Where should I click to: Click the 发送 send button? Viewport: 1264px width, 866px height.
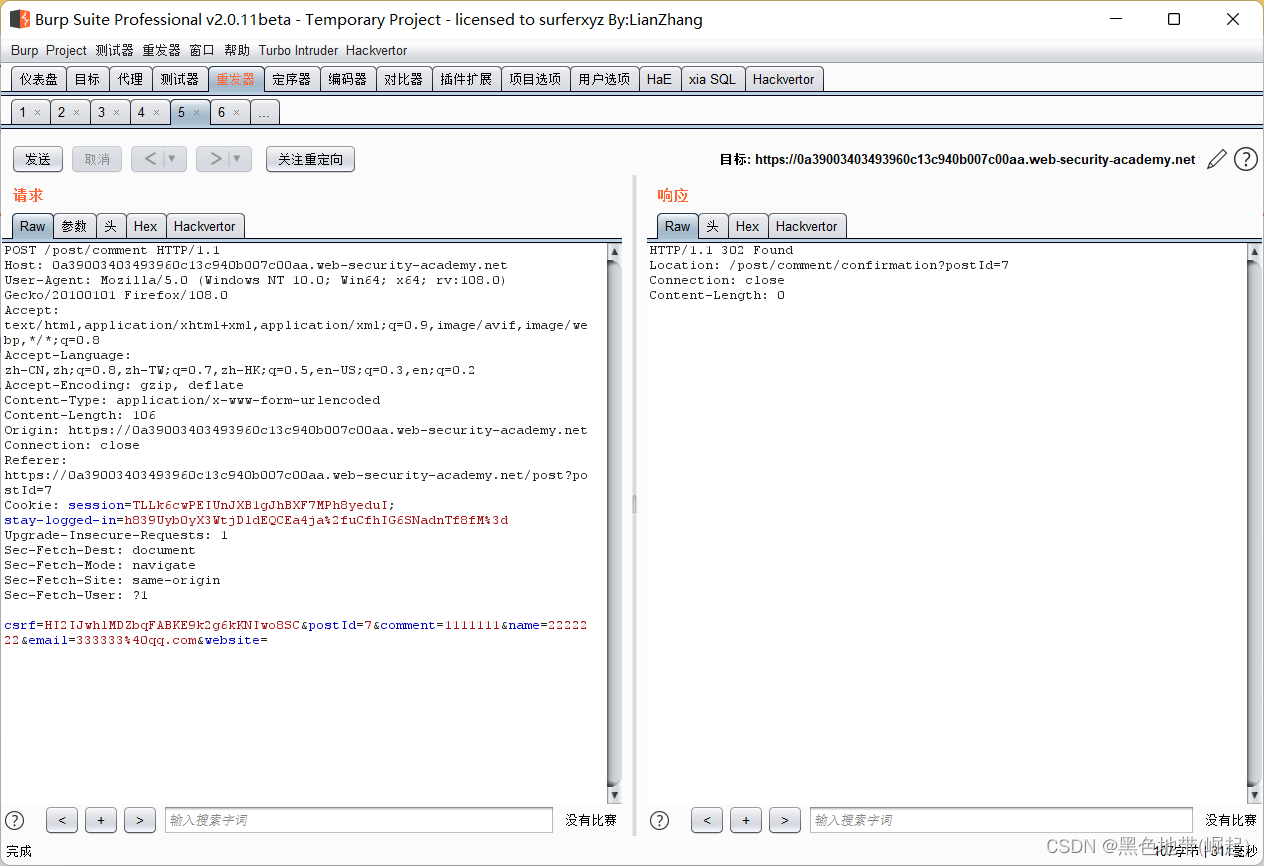tap(38, 159)
